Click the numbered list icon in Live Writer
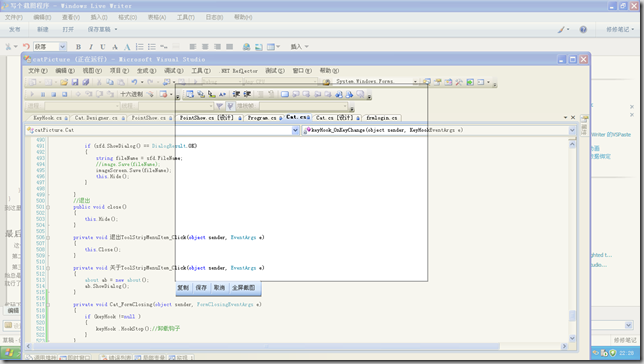644x364 pixels. coord(140,47)
